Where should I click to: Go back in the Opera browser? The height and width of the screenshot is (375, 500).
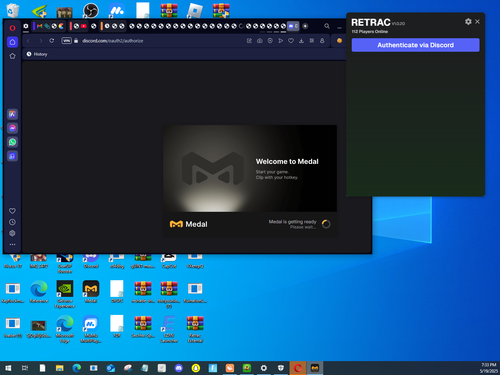(28, 41)
